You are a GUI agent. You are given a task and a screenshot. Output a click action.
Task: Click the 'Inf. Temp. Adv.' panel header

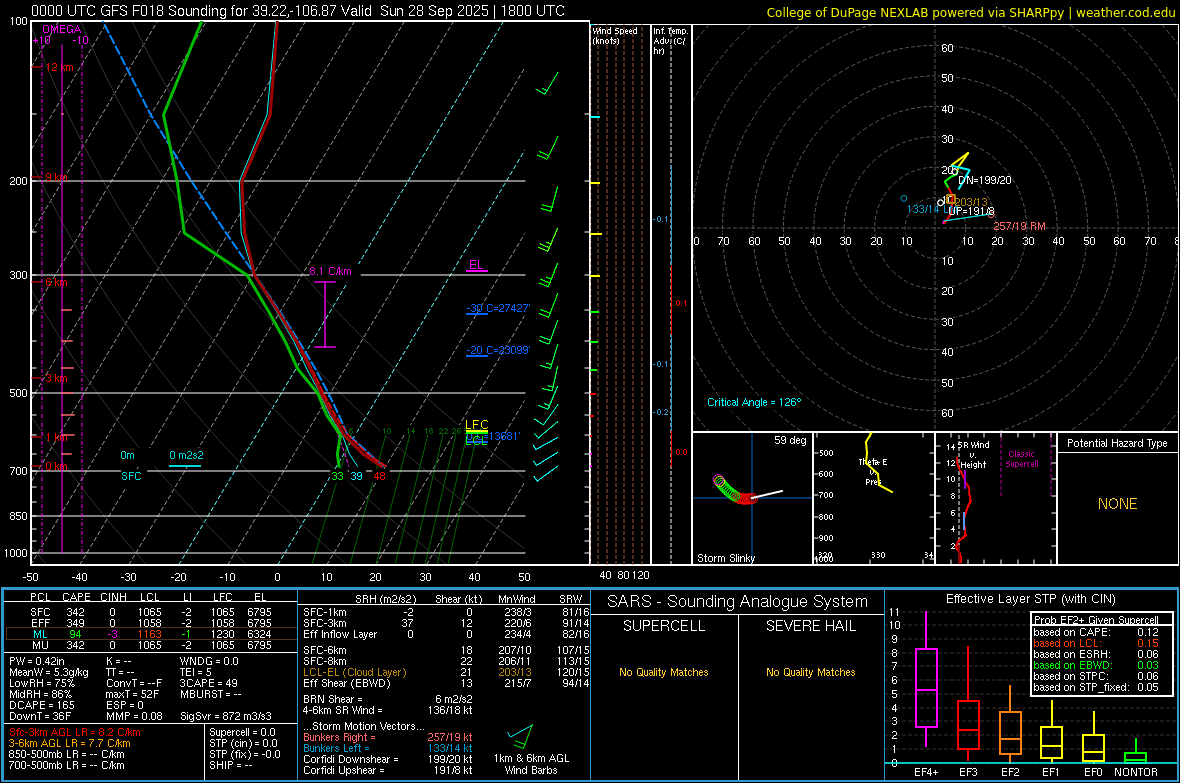pyautogui.click(x=670, y=41)
